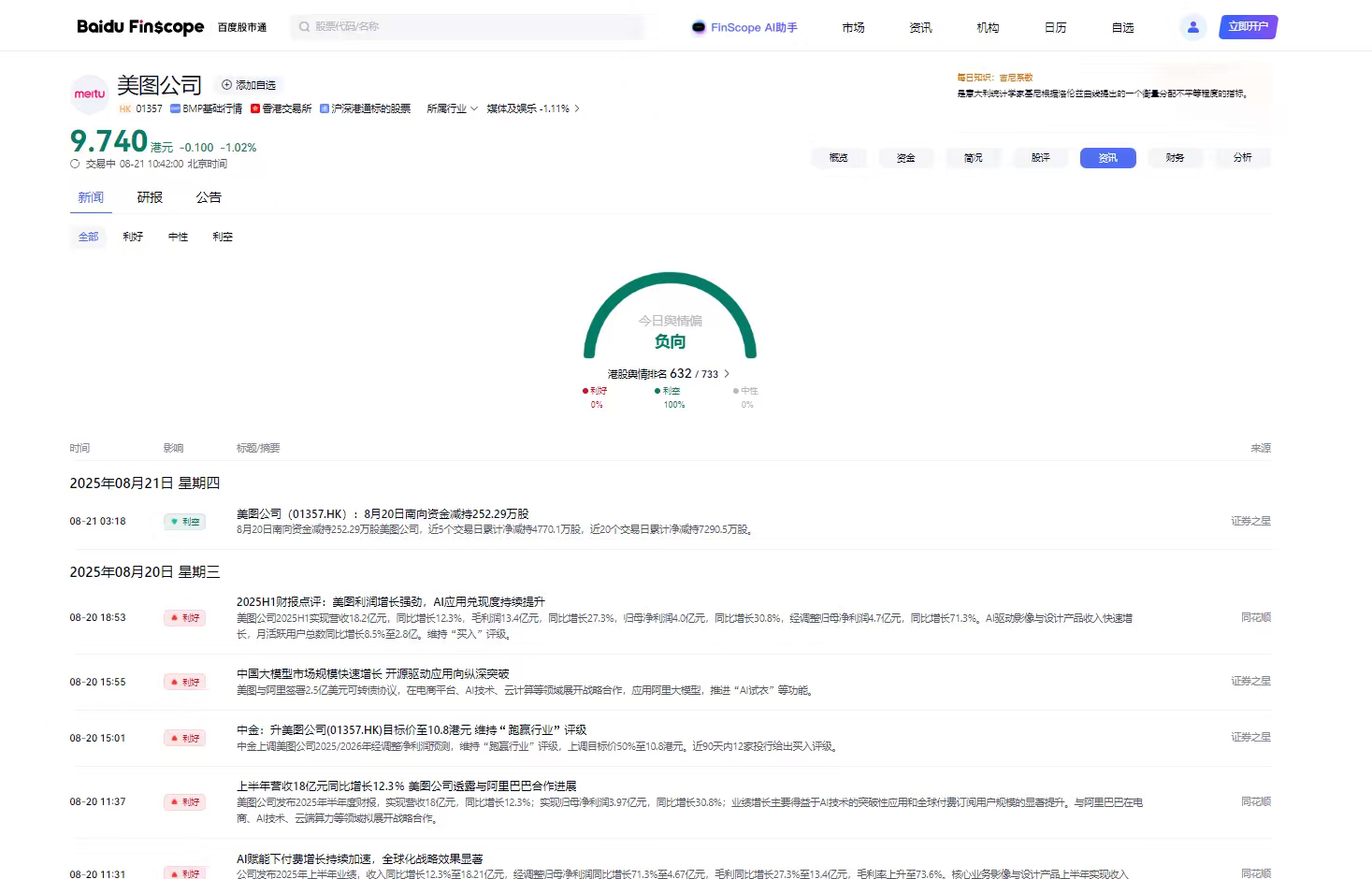This screenshot has width=1372, height=879.
Task: Click the 利好 badge on 08-20 11:37 row
Action: pyautogui.click(x=184, y=802)
